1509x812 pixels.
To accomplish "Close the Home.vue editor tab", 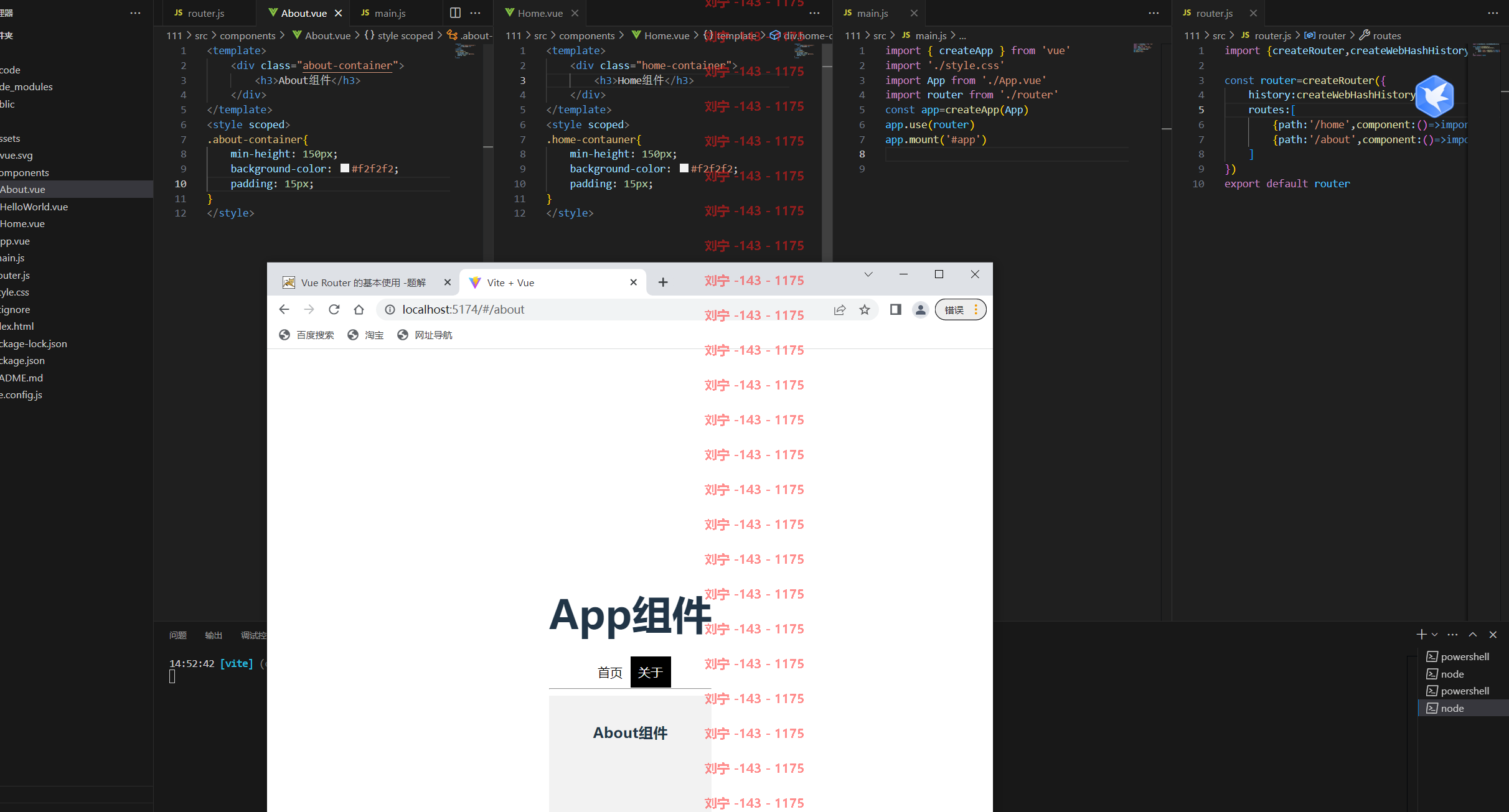I will [575, 13].
